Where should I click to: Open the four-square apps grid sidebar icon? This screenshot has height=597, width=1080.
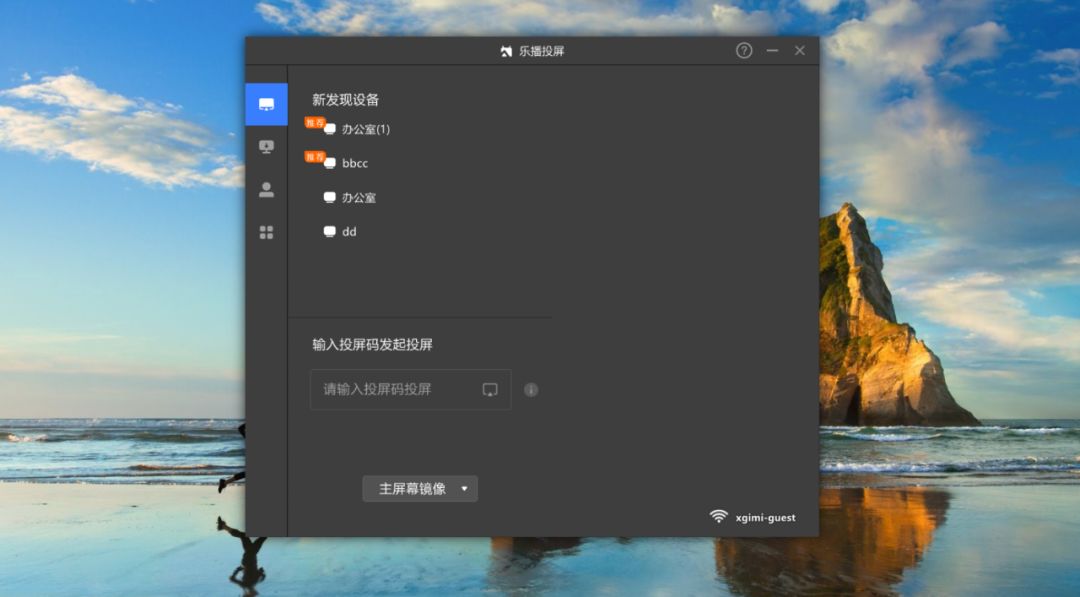tap(266, 232)
